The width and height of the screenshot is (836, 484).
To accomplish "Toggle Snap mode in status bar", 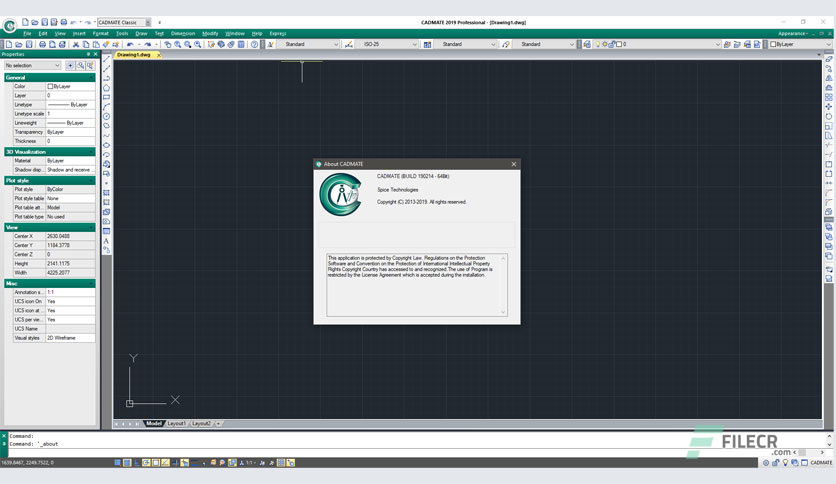I will coord(117,463).
